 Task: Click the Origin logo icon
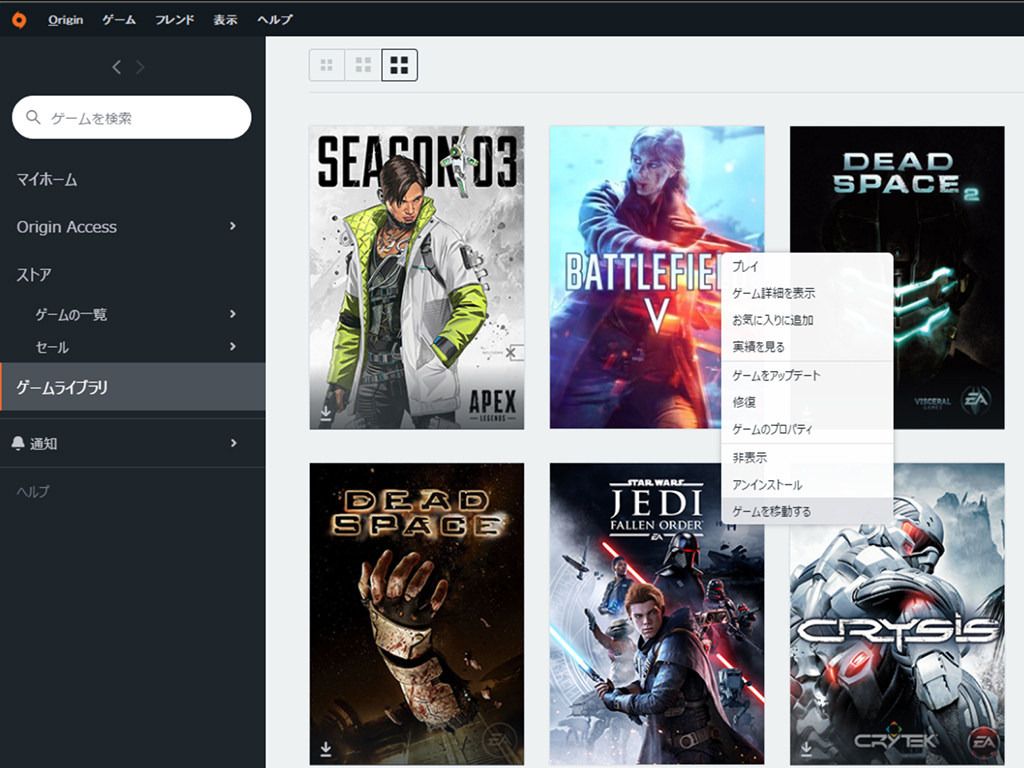(x=18, y=20)
